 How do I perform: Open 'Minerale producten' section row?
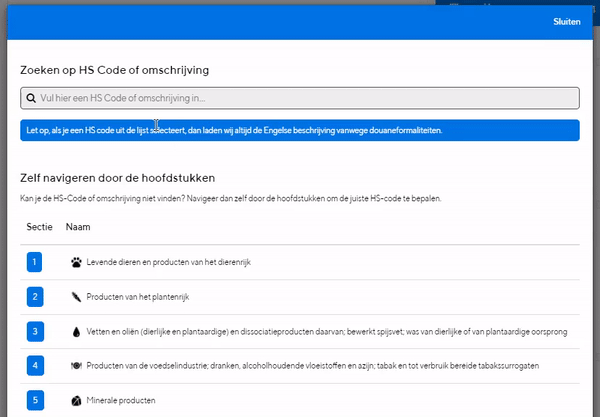[x=300, y=400]
